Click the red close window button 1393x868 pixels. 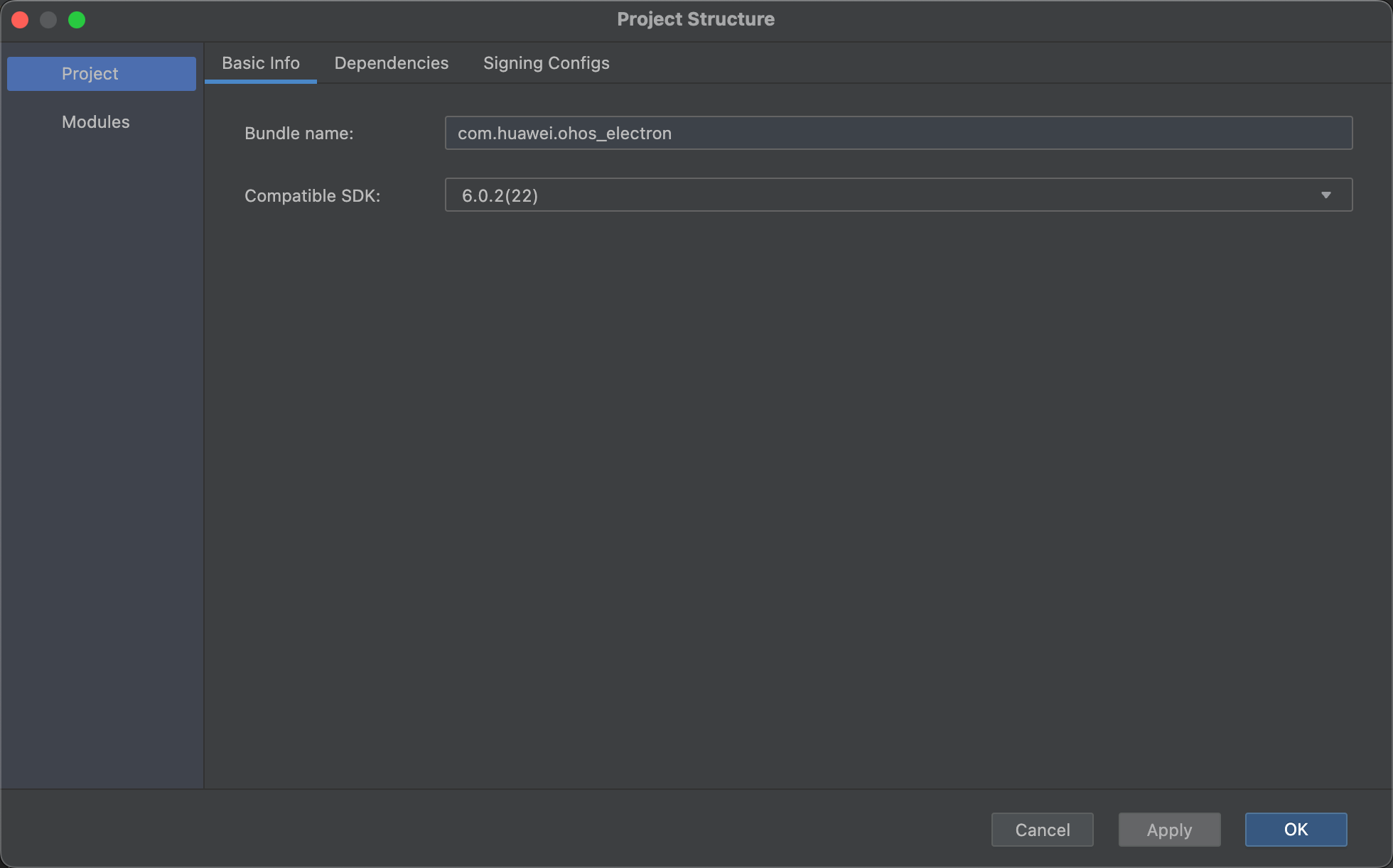[20, 20]
